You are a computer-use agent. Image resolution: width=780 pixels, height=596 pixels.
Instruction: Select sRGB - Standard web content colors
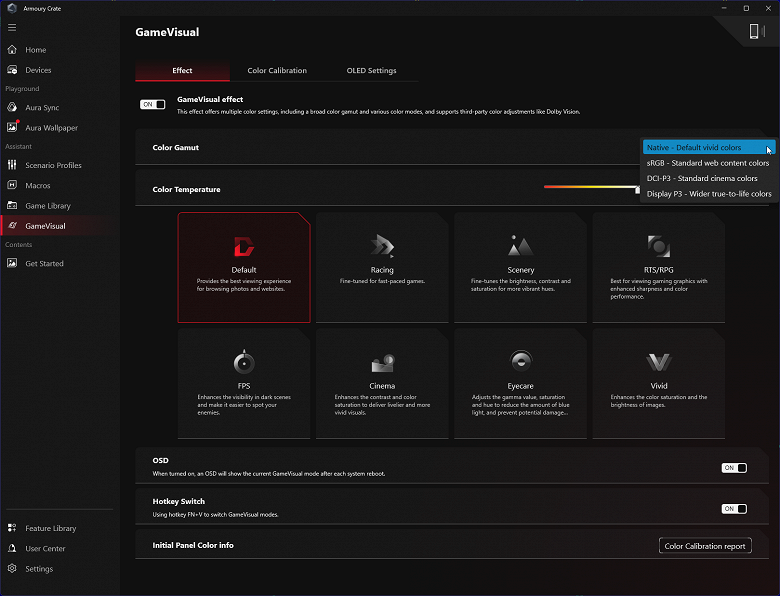pyautogui.click(x=708, y=163)
